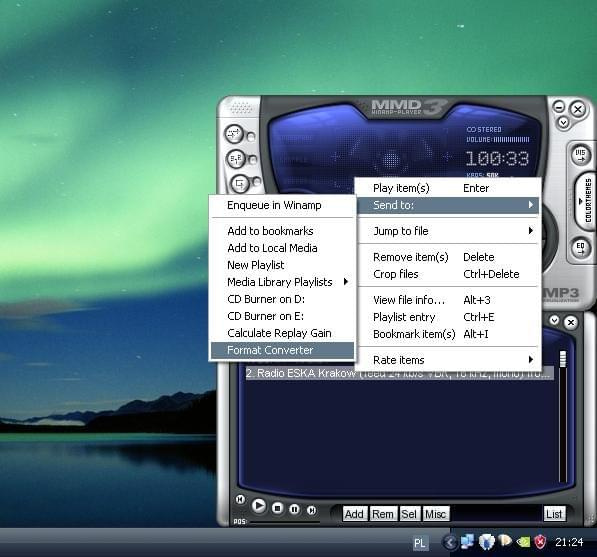The width and height of the screenshot is (597, 557).
Task: Click the playlist vertical scrollbar handle
Action: 563,359
